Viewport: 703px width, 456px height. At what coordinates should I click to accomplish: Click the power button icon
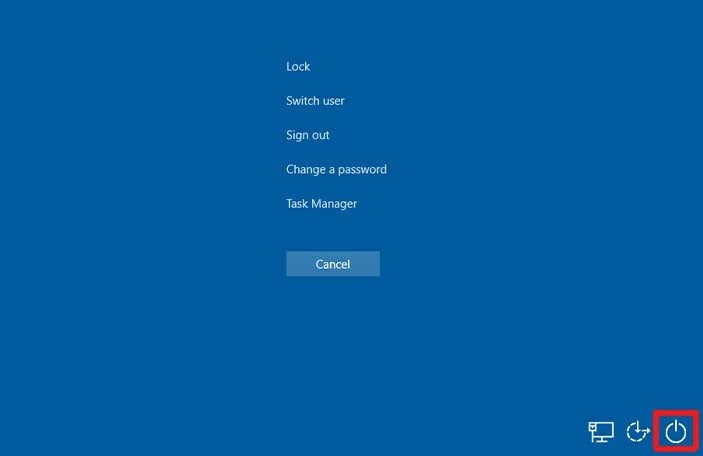[x=676, y=432]
